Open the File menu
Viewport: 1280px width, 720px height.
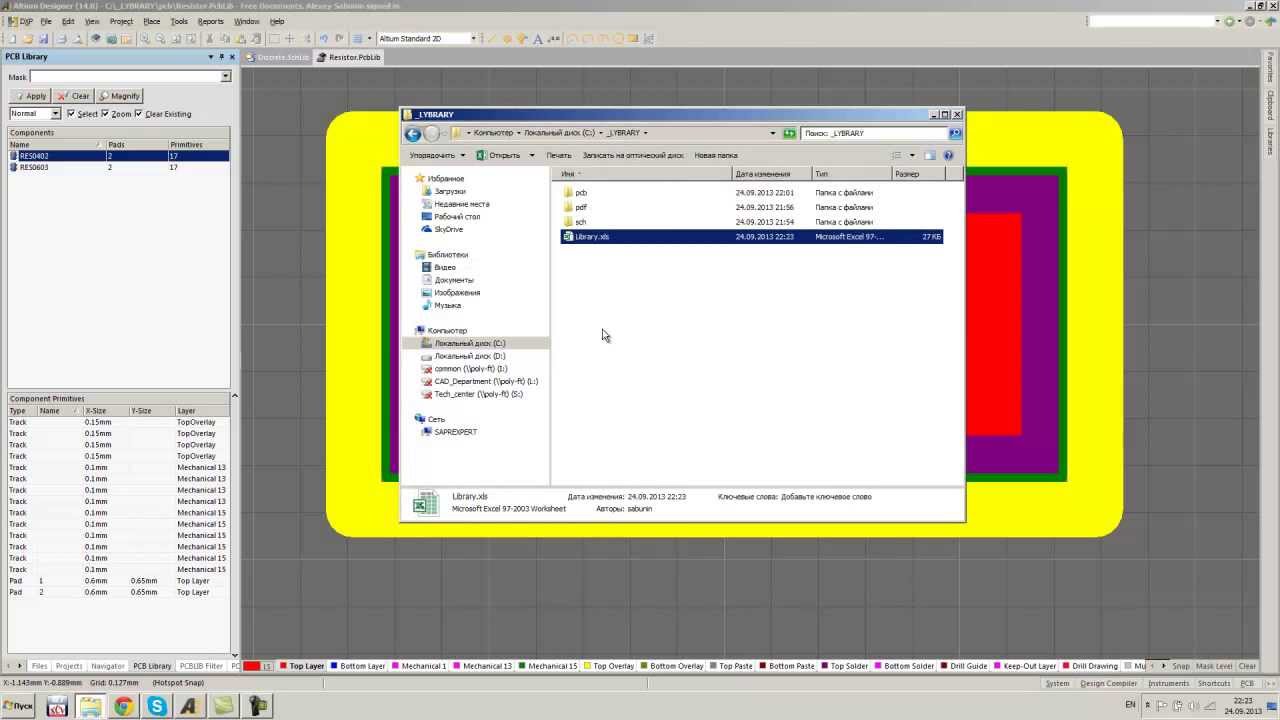point(46,21)
